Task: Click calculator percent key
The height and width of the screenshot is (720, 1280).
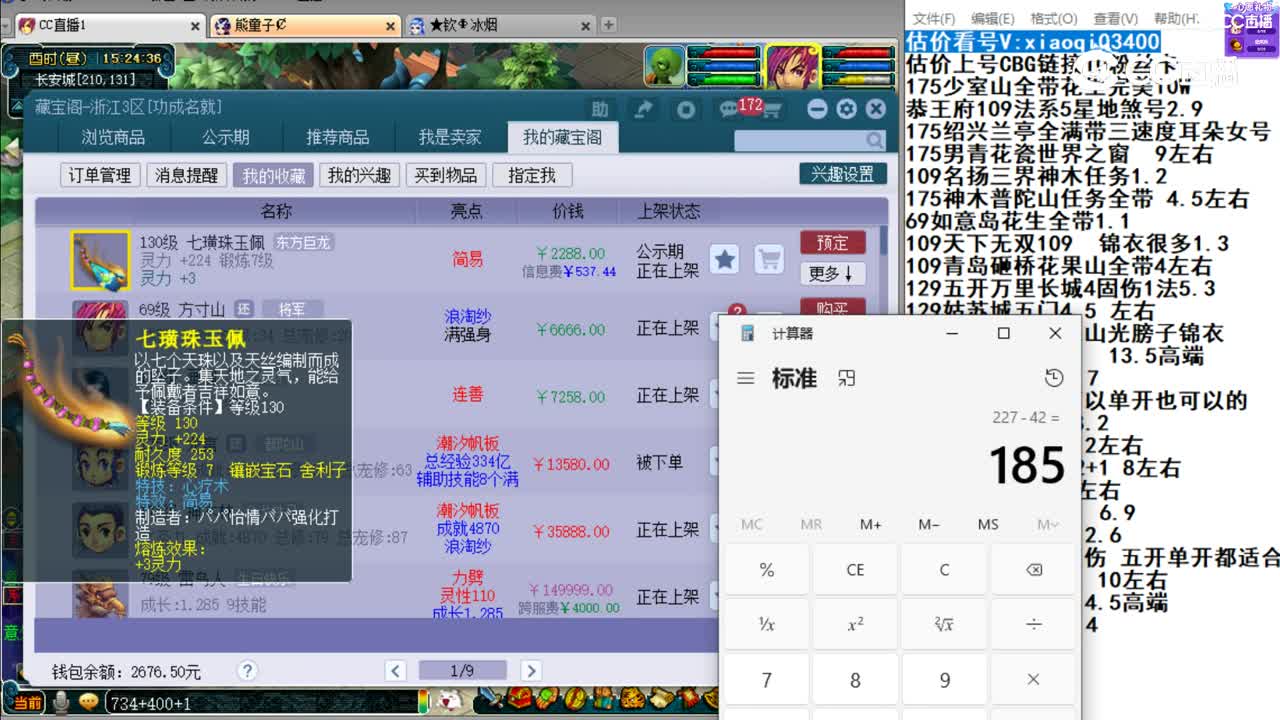Action: (x=767, y=570)
